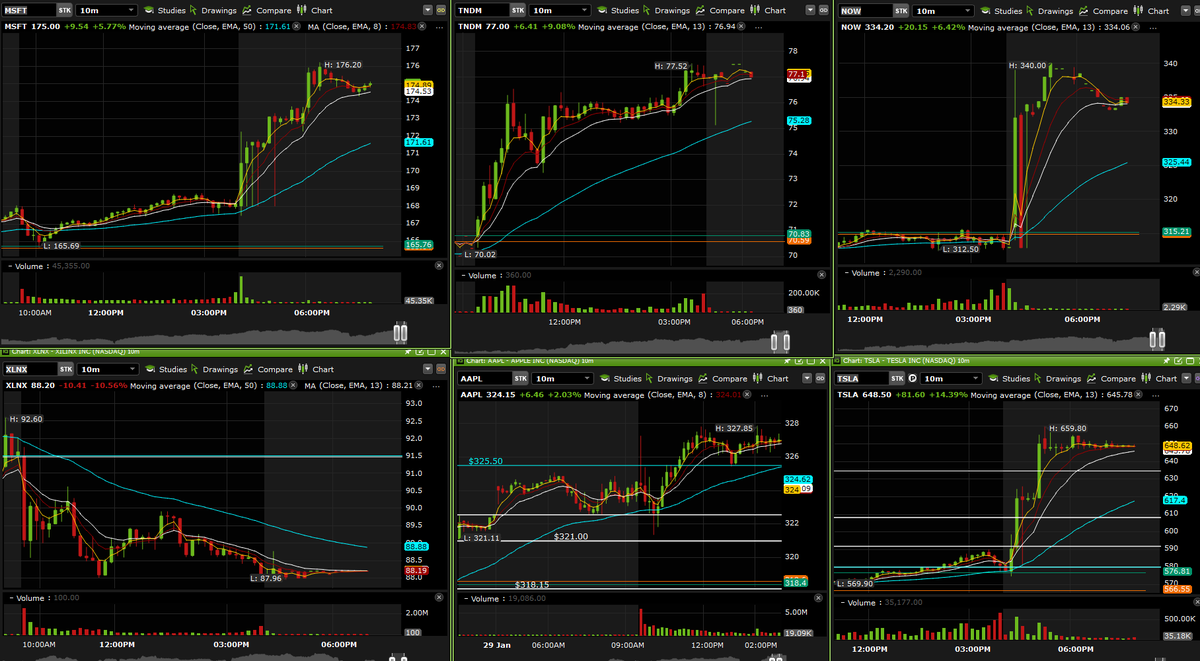Close the Volume pane on MSFT chart
This screenshot has width=1200, height=661.
pyautogui.click(x=439, y=265)
